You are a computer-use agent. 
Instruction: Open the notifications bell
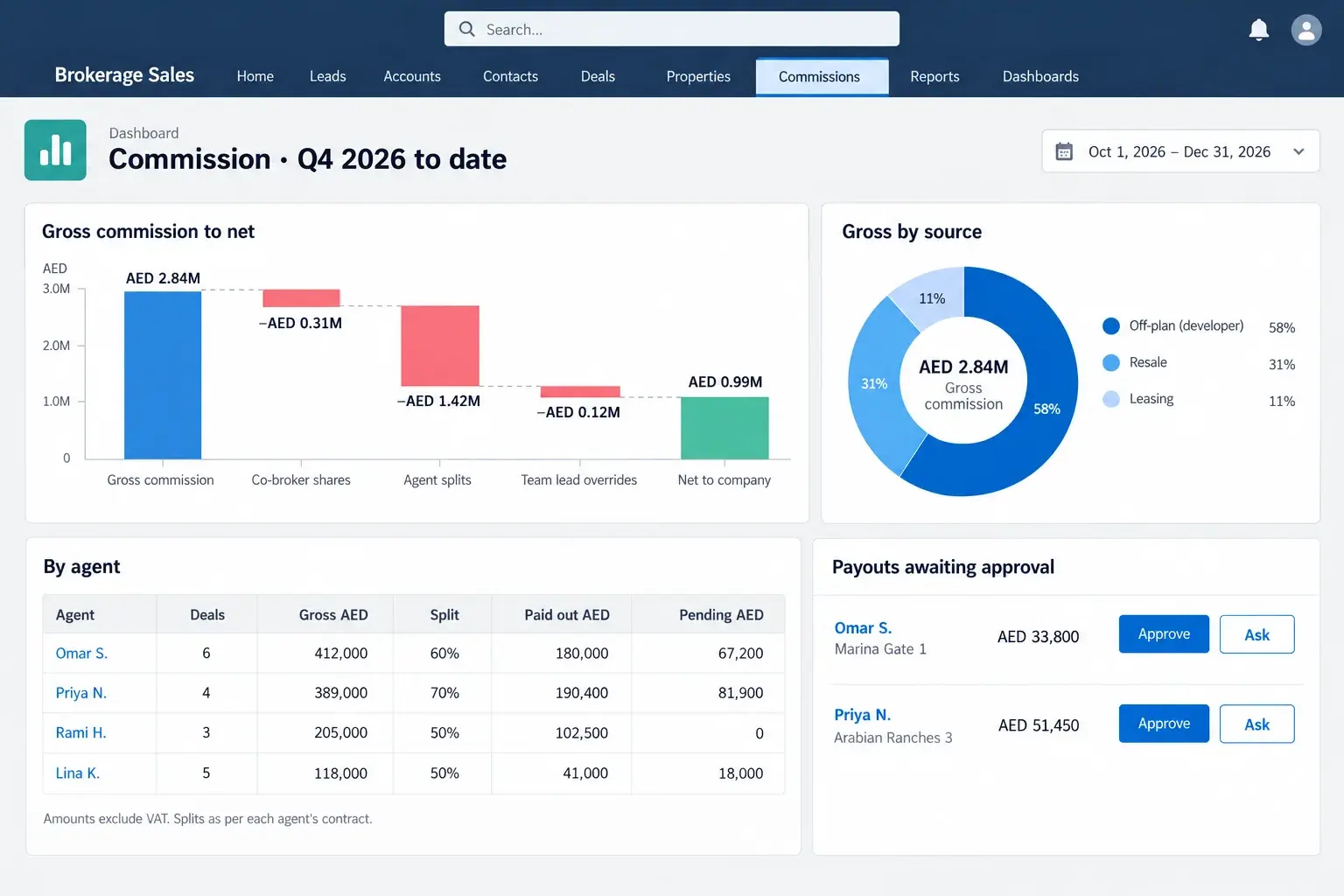click(x=1258, y=30)
